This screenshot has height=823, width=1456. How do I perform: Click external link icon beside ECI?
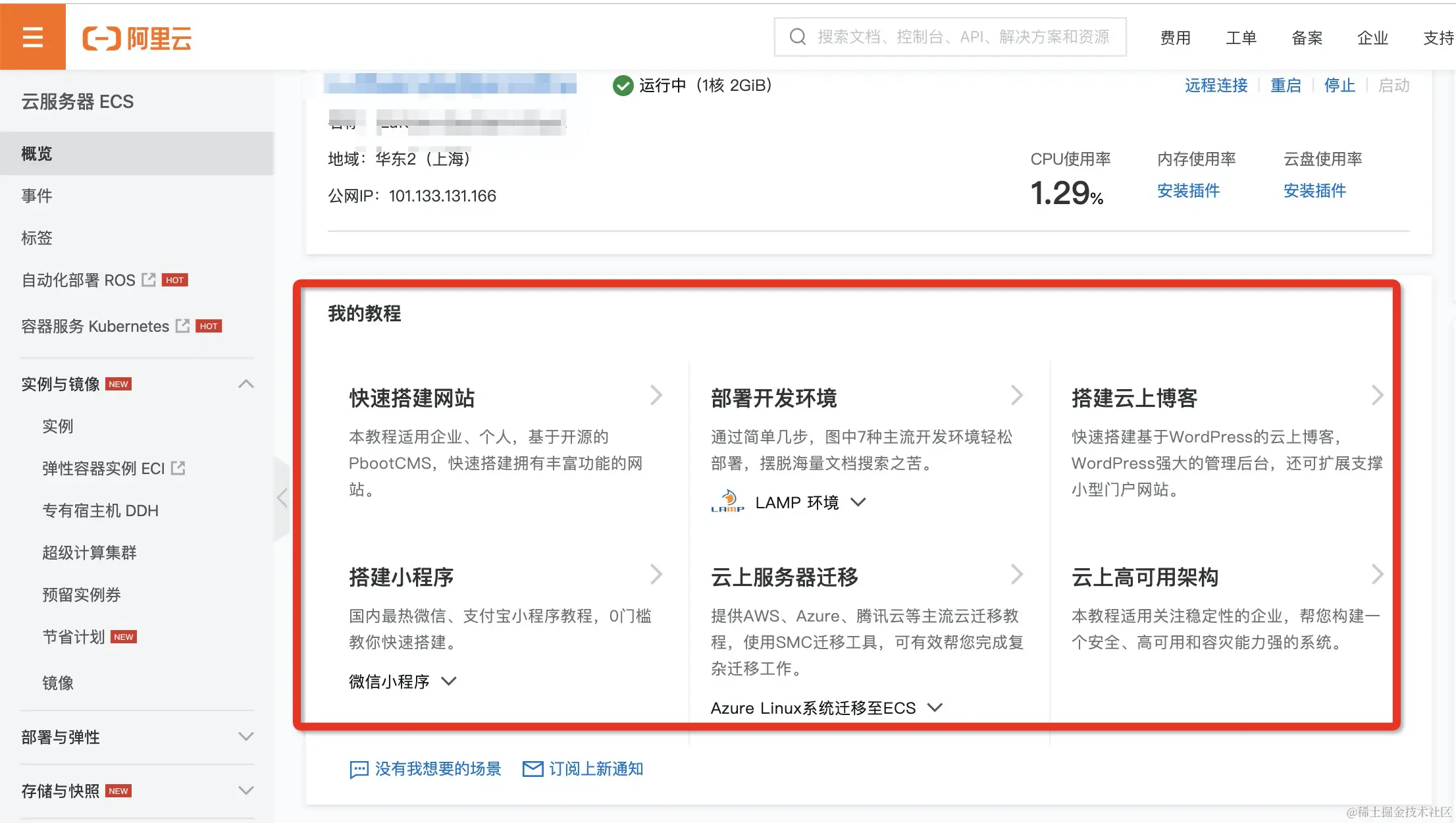pyautogui.click(x=178, y=468)
